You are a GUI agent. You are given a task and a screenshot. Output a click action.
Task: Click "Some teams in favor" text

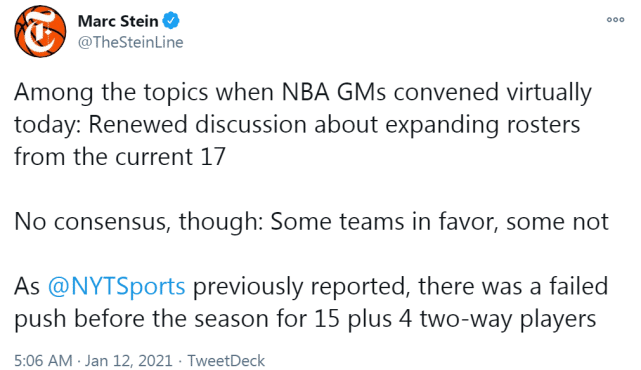coord(384,222)
